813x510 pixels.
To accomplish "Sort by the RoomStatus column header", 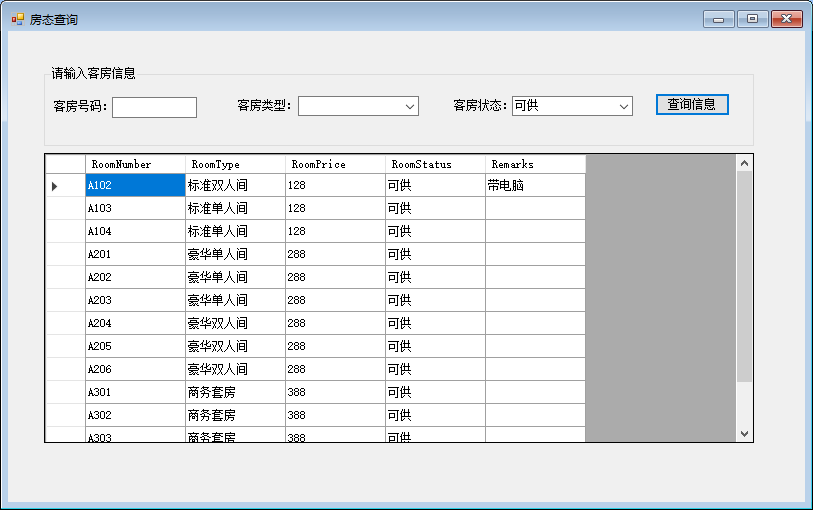I will coord(436,164).
